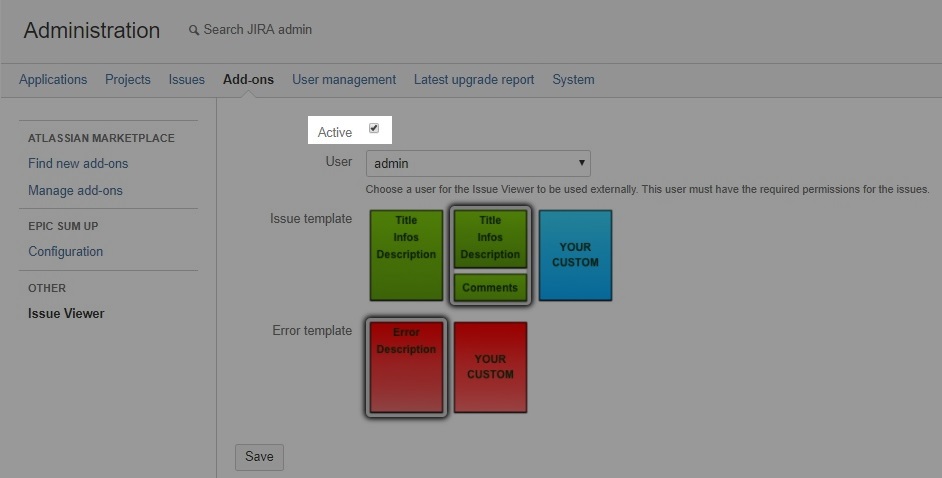This screenshot has height=478, width=942.
Task: Open Latest upgrade report tab
Action: coord(474,80)
